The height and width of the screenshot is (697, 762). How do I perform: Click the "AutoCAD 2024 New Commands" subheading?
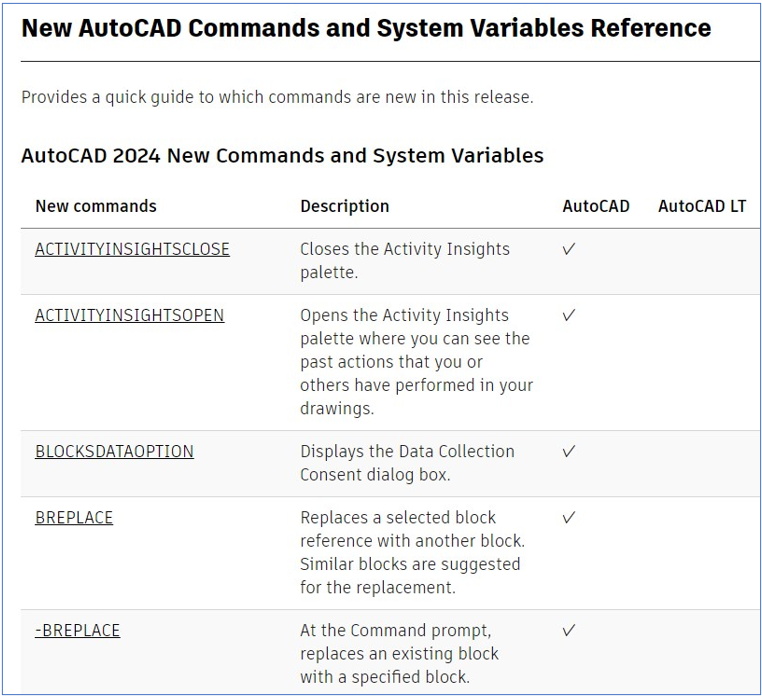282,155
